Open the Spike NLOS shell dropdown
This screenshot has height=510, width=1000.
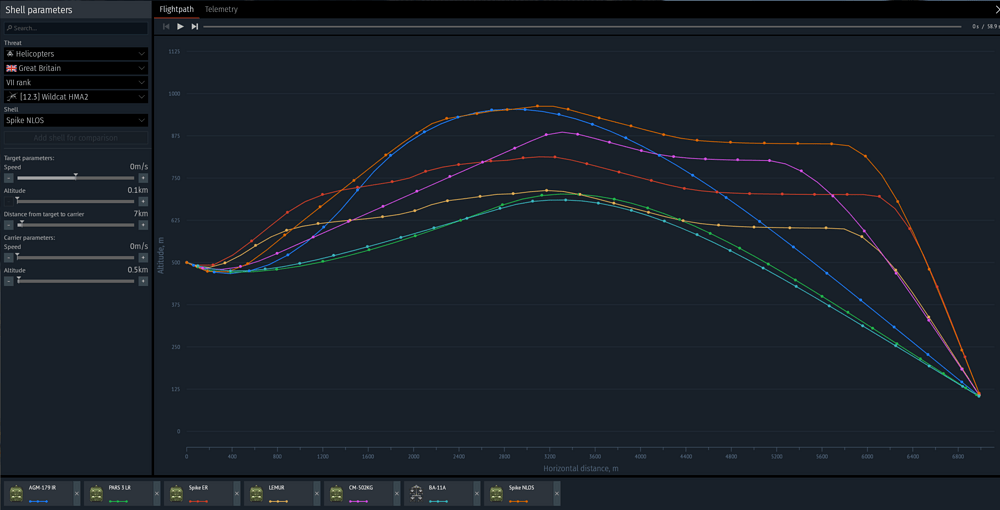pos(76,120)
